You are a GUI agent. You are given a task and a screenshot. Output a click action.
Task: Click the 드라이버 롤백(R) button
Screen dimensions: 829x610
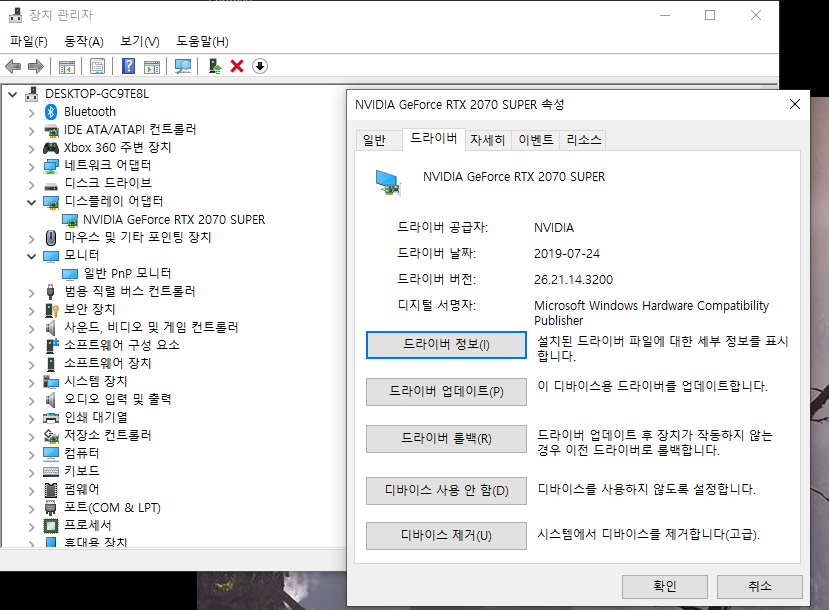(x=446, y=439)
